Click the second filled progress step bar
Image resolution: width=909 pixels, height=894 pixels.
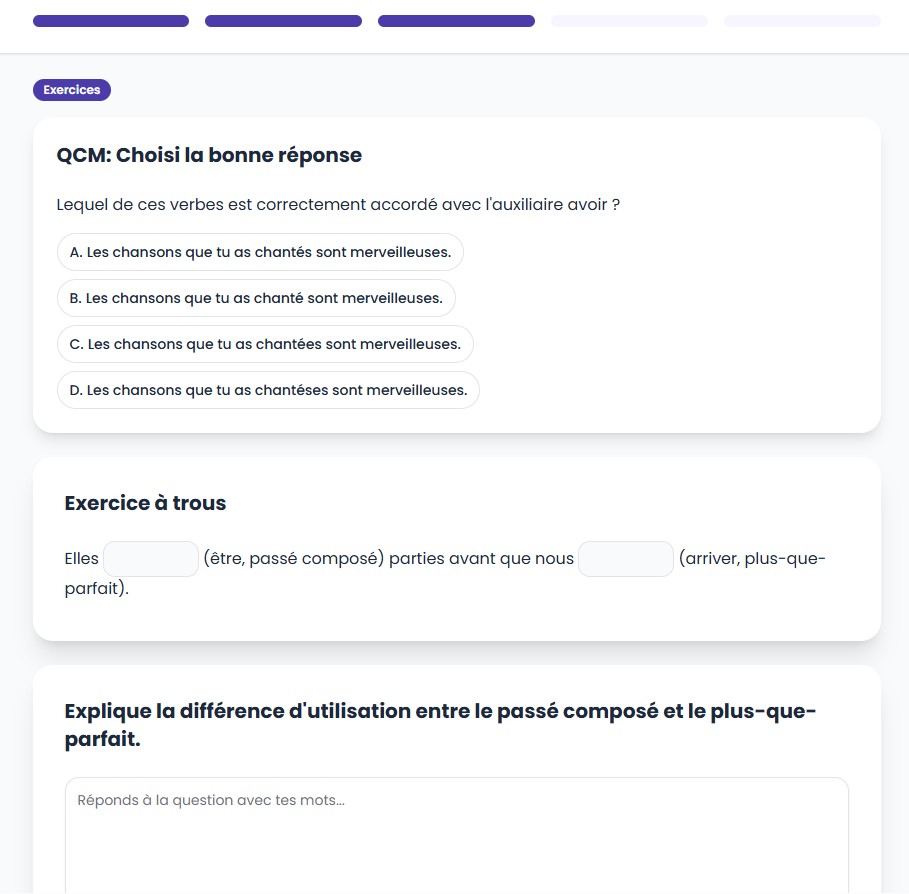pyautogui.click(x=283, y=21)
